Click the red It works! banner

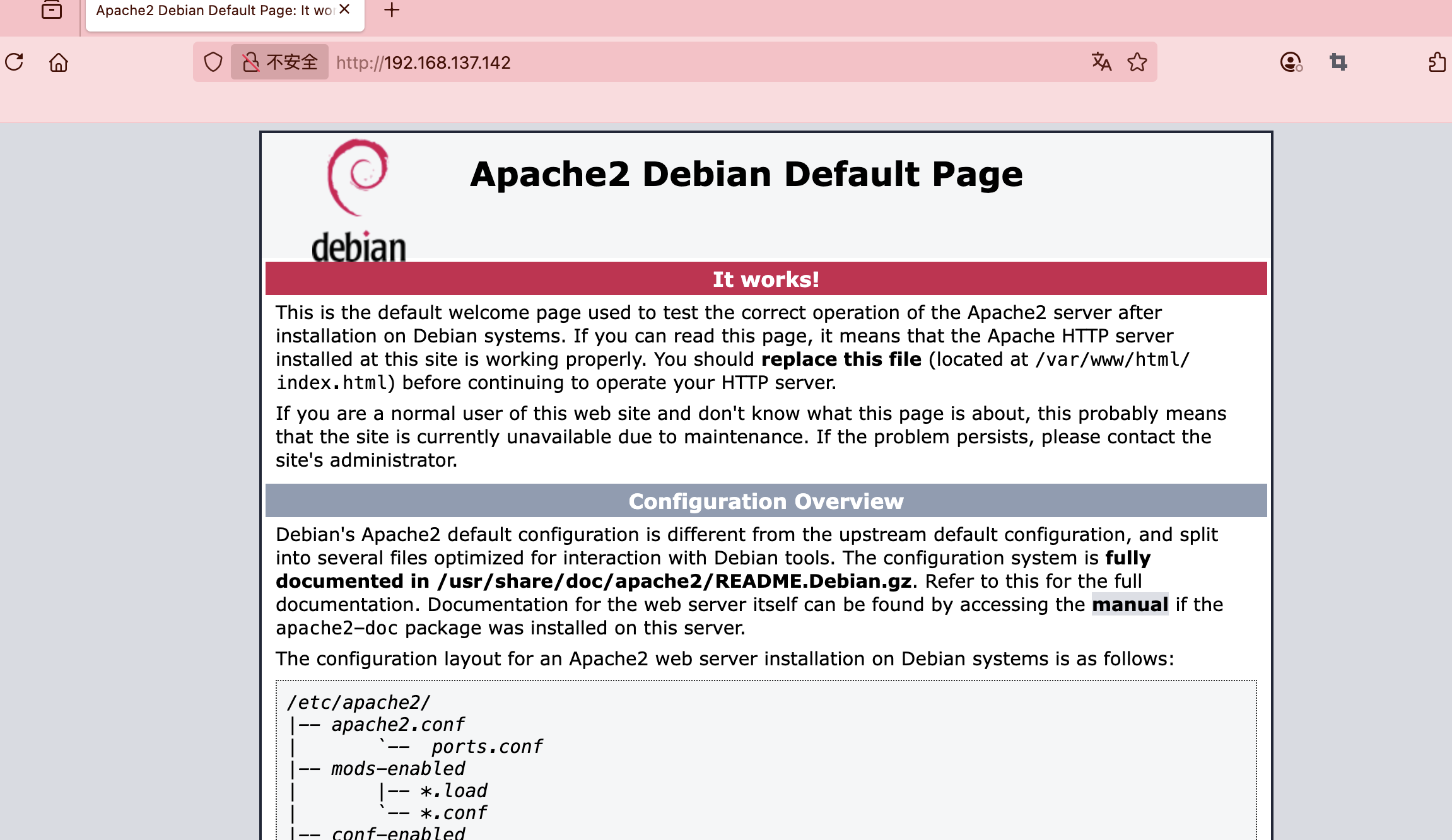pyautogui.click(x=766, y=279)
